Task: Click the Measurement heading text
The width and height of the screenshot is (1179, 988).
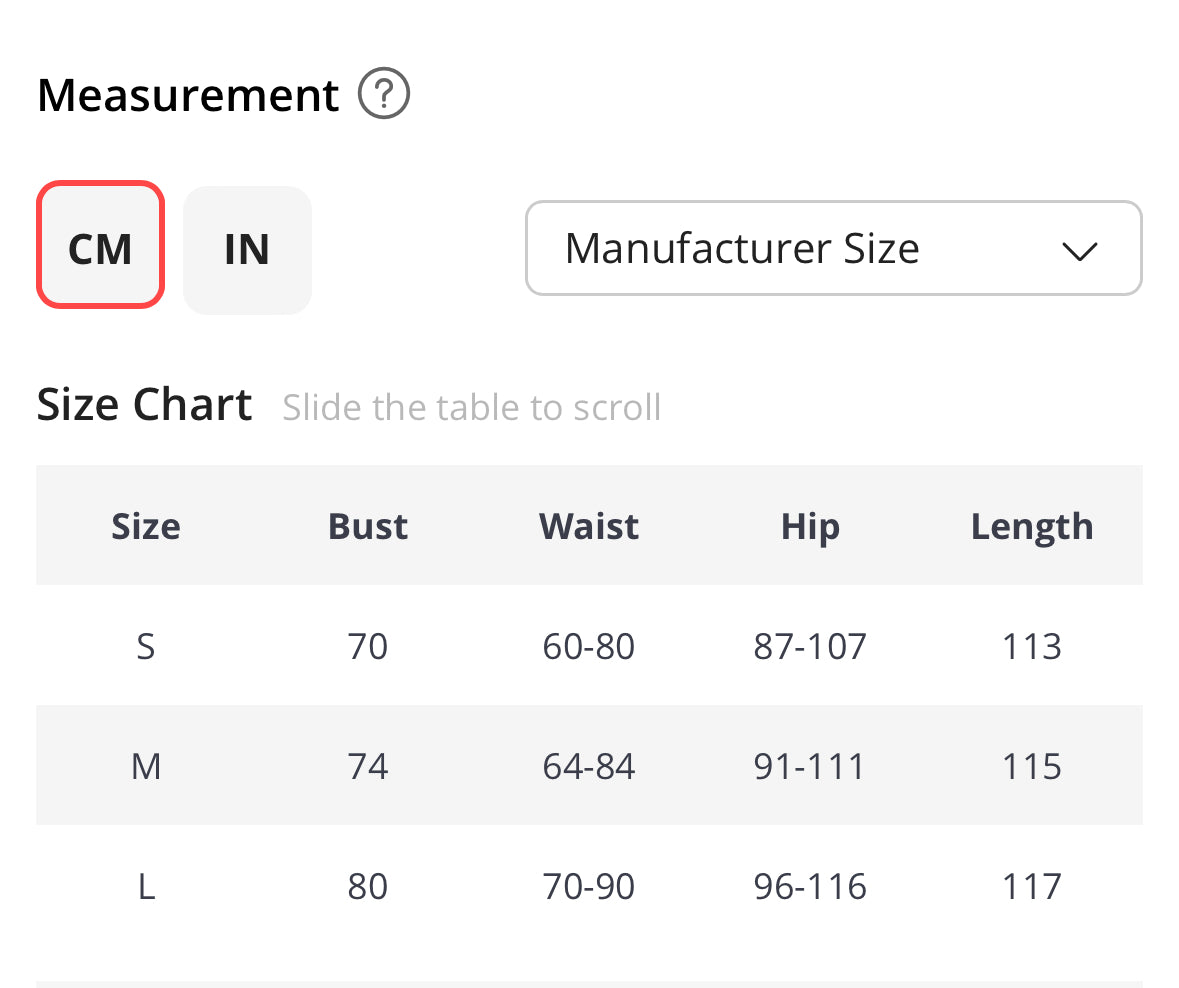Action: pyautogui.click(x=188, y=96)
